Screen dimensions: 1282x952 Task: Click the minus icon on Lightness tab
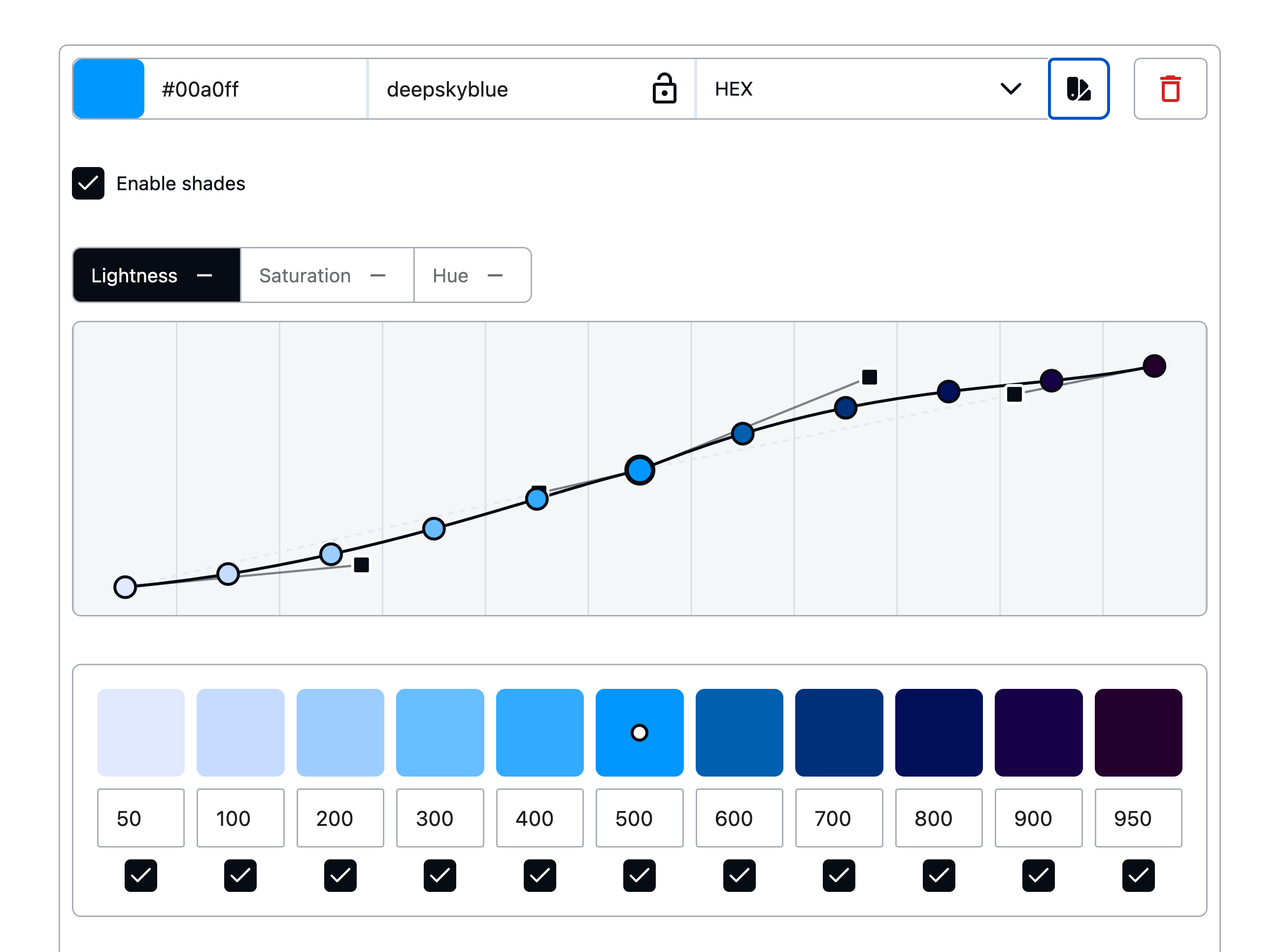coord(204,275)
